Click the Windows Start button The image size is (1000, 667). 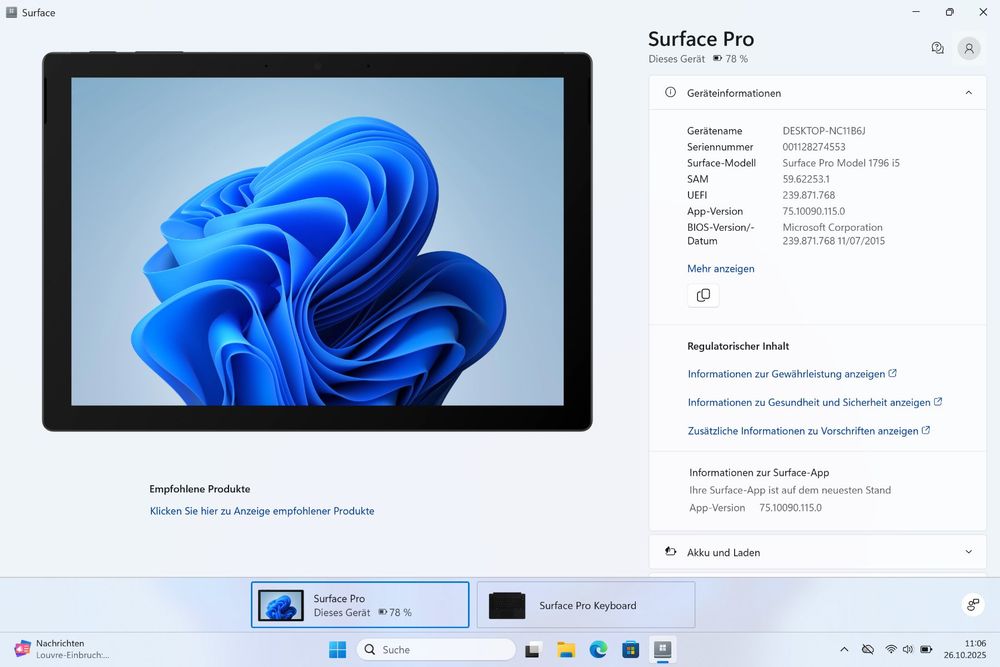pos(338,649)
